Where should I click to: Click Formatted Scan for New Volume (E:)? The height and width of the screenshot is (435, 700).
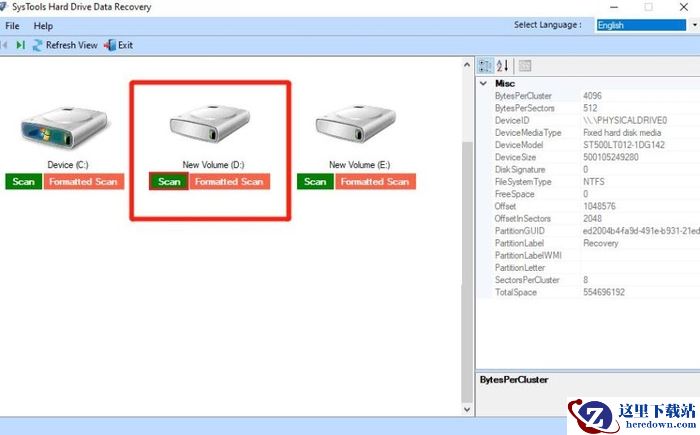click(375, 182)
